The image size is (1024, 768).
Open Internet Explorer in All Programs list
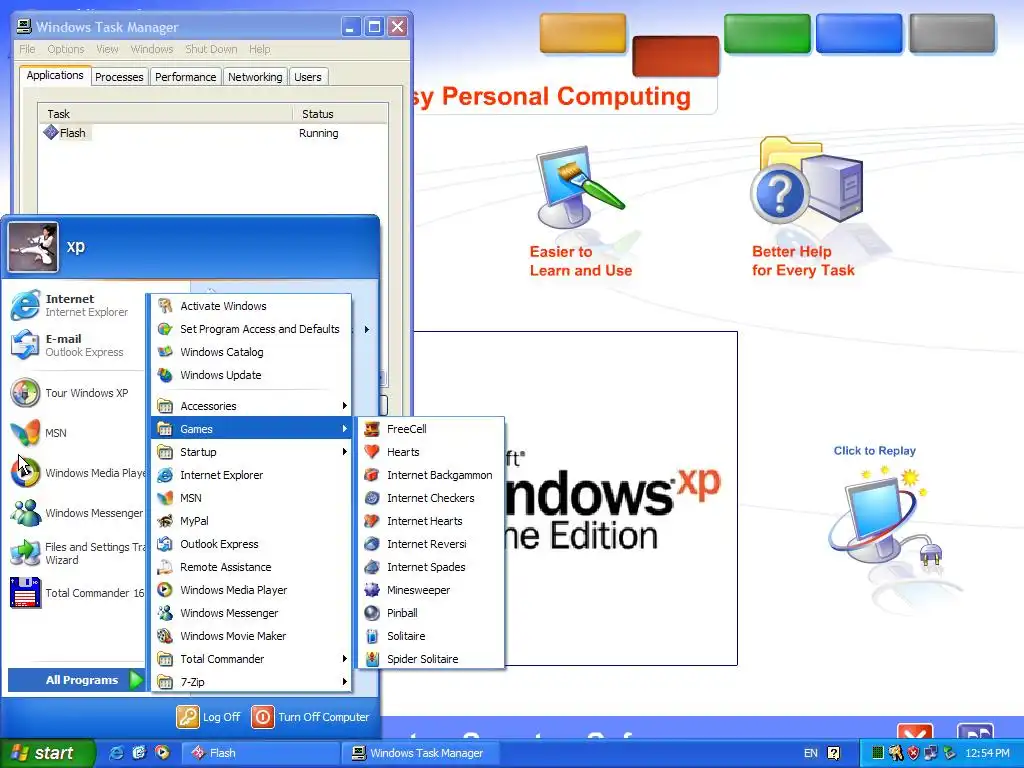(251, 475)
